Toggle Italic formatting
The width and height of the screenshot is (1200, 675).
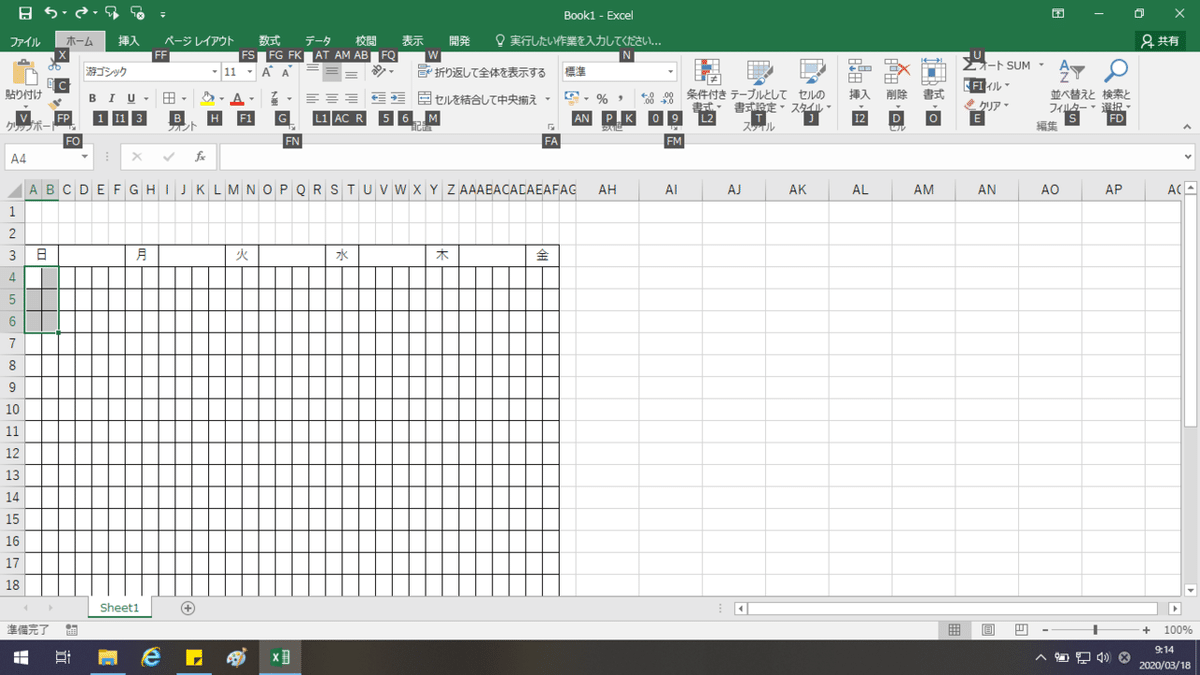(111, 99)
